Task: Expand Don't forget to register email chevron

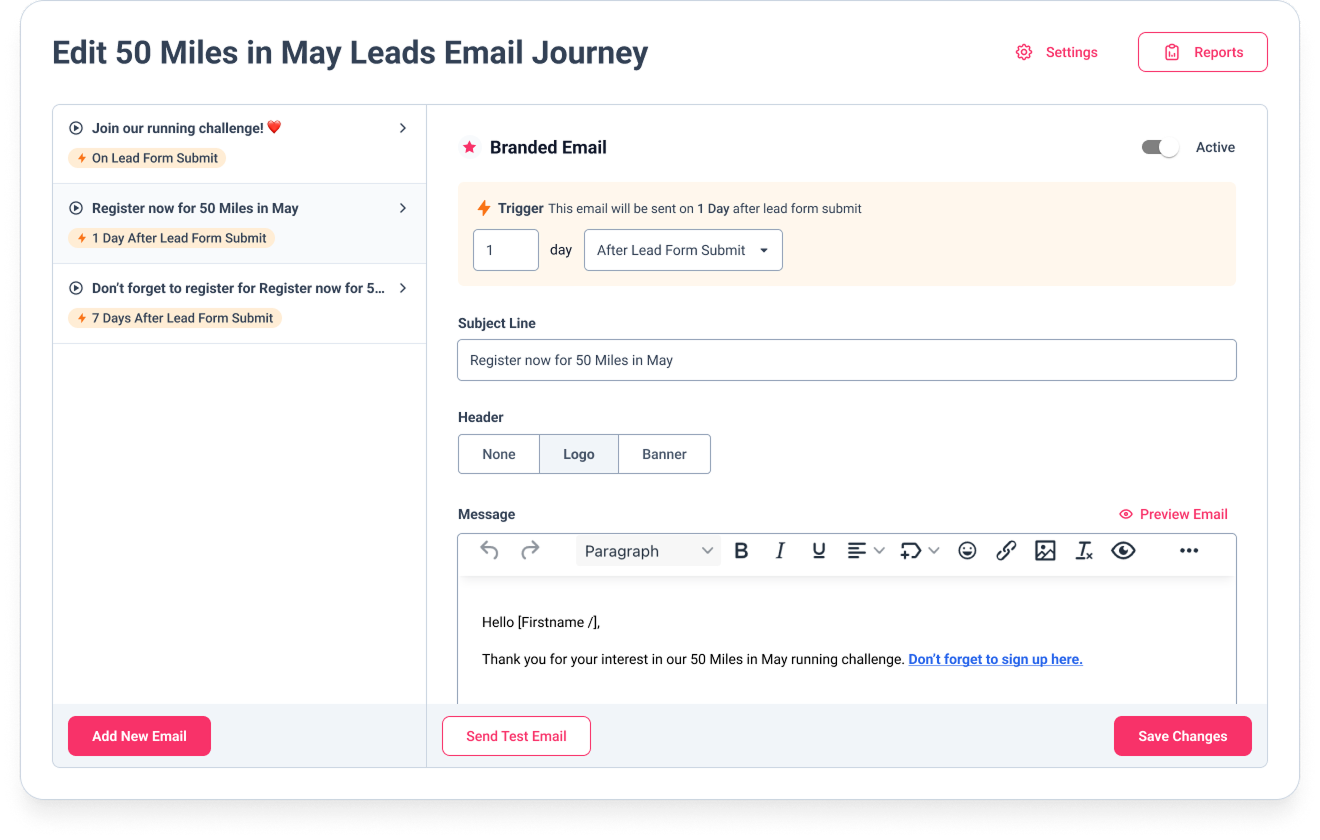Action: (x=403, y=288)
